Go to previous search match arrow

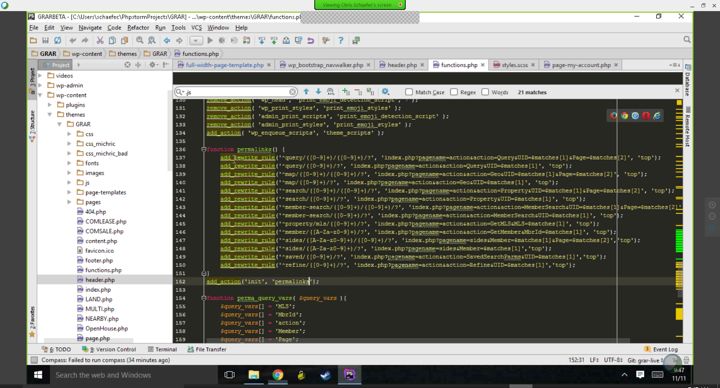[x=306, y=92]
